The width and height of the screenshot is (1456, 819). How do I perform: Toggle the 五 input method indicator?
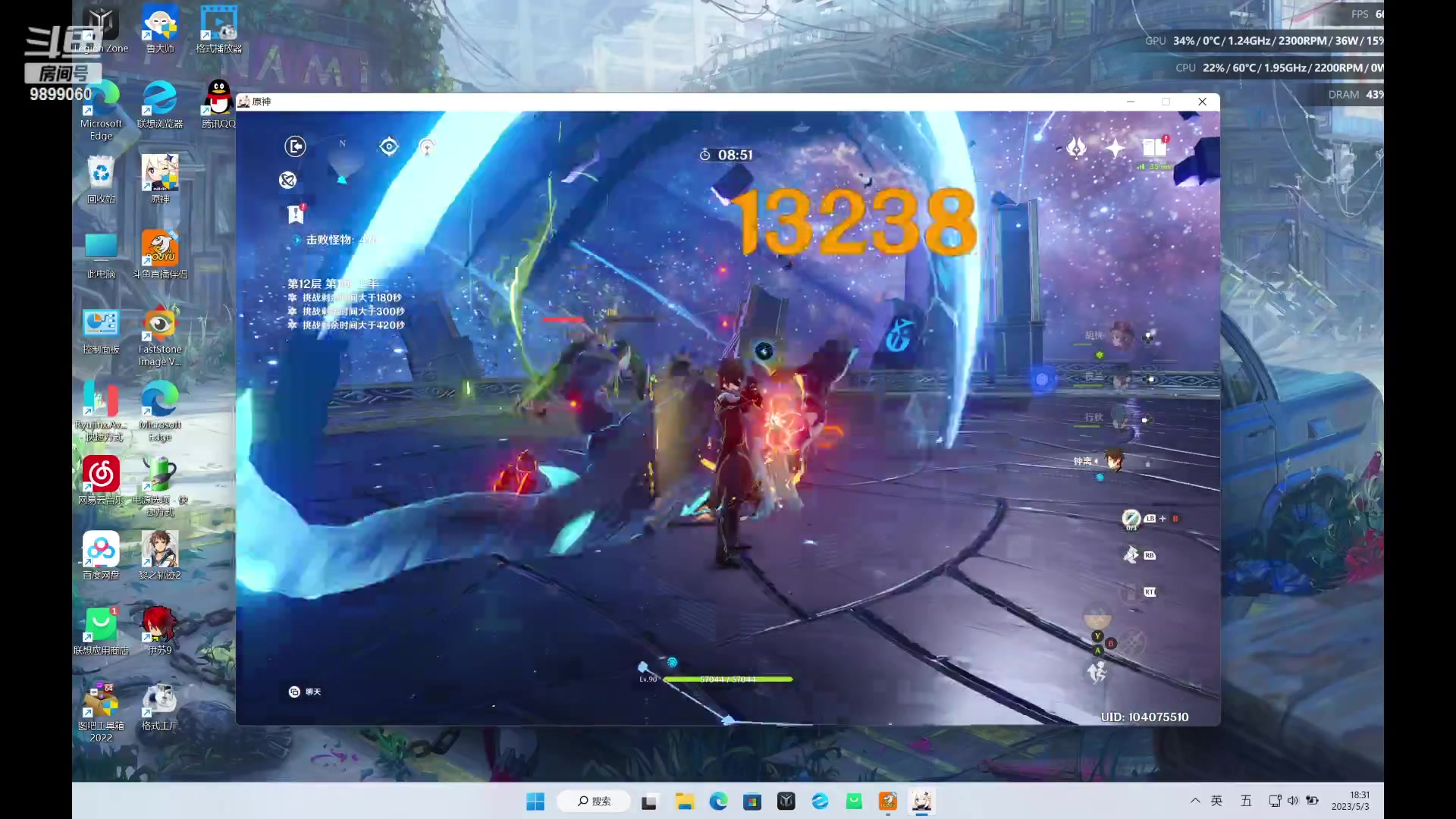tap(1246, 801)
